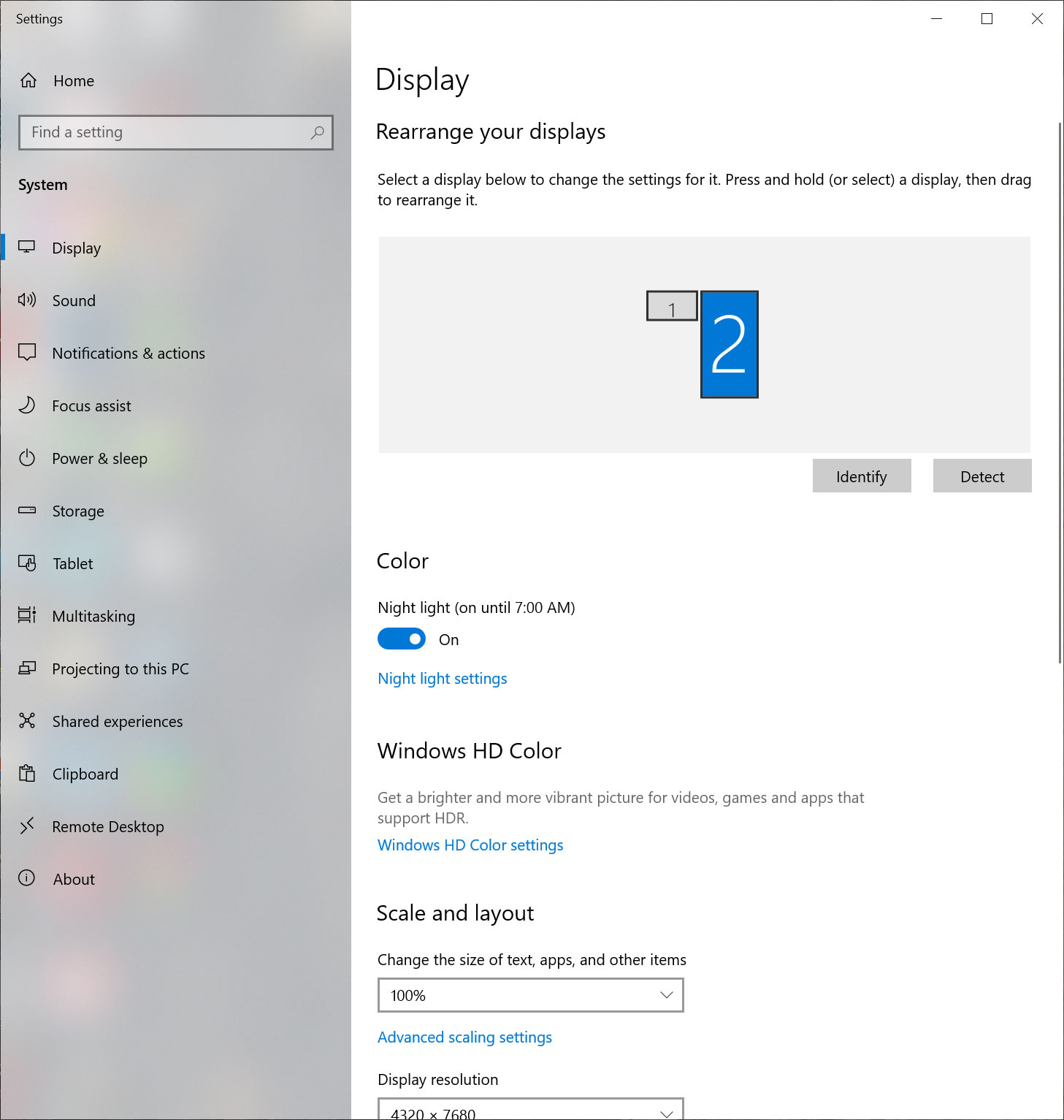
Task: Click the search magnifier icon
Action: pos(317,132)
